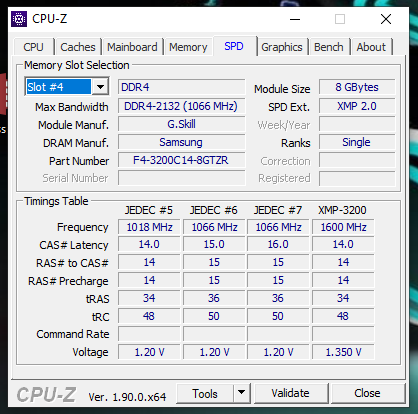This screenshot has height=414, width=418.
Task: Click the Close button
Action: (x=367, y=393)
